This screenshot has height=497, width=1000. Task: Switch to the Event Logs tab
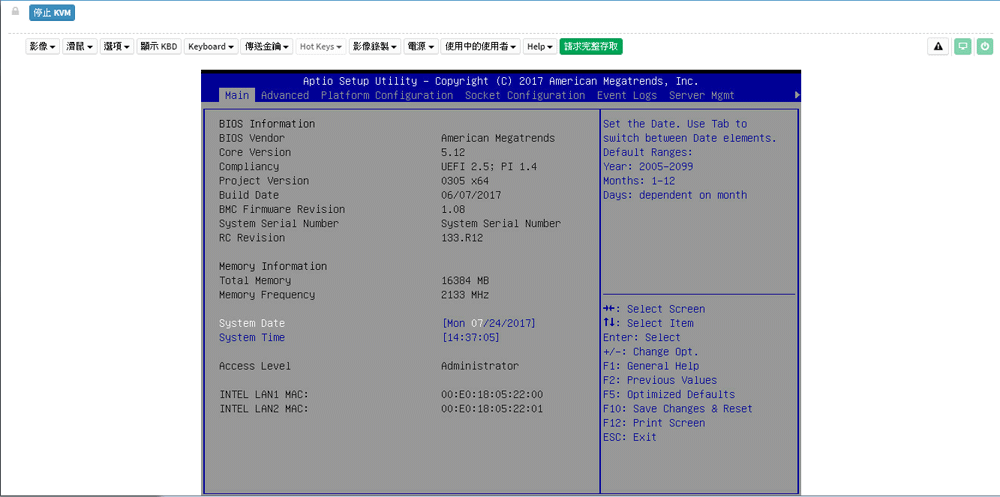coord(627,96)
